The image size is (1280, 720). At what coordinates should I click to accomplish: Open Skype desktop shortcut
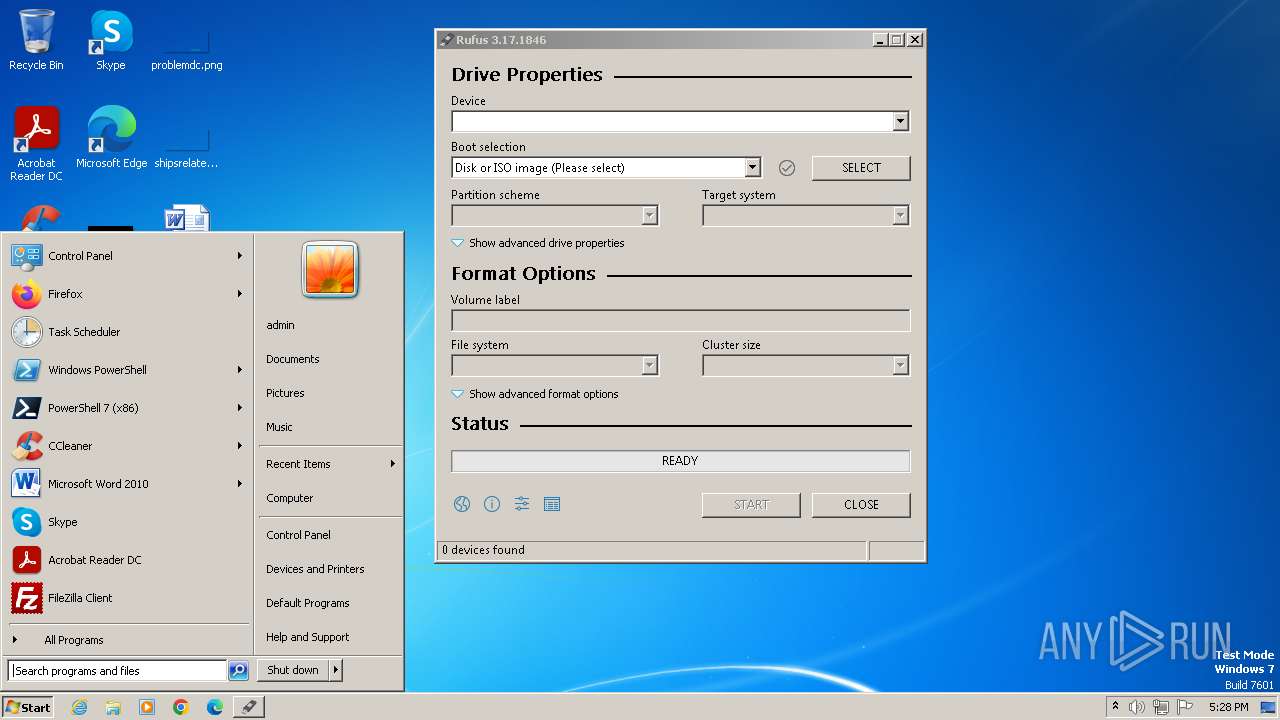pyautogui.click(x=111, y=40)
